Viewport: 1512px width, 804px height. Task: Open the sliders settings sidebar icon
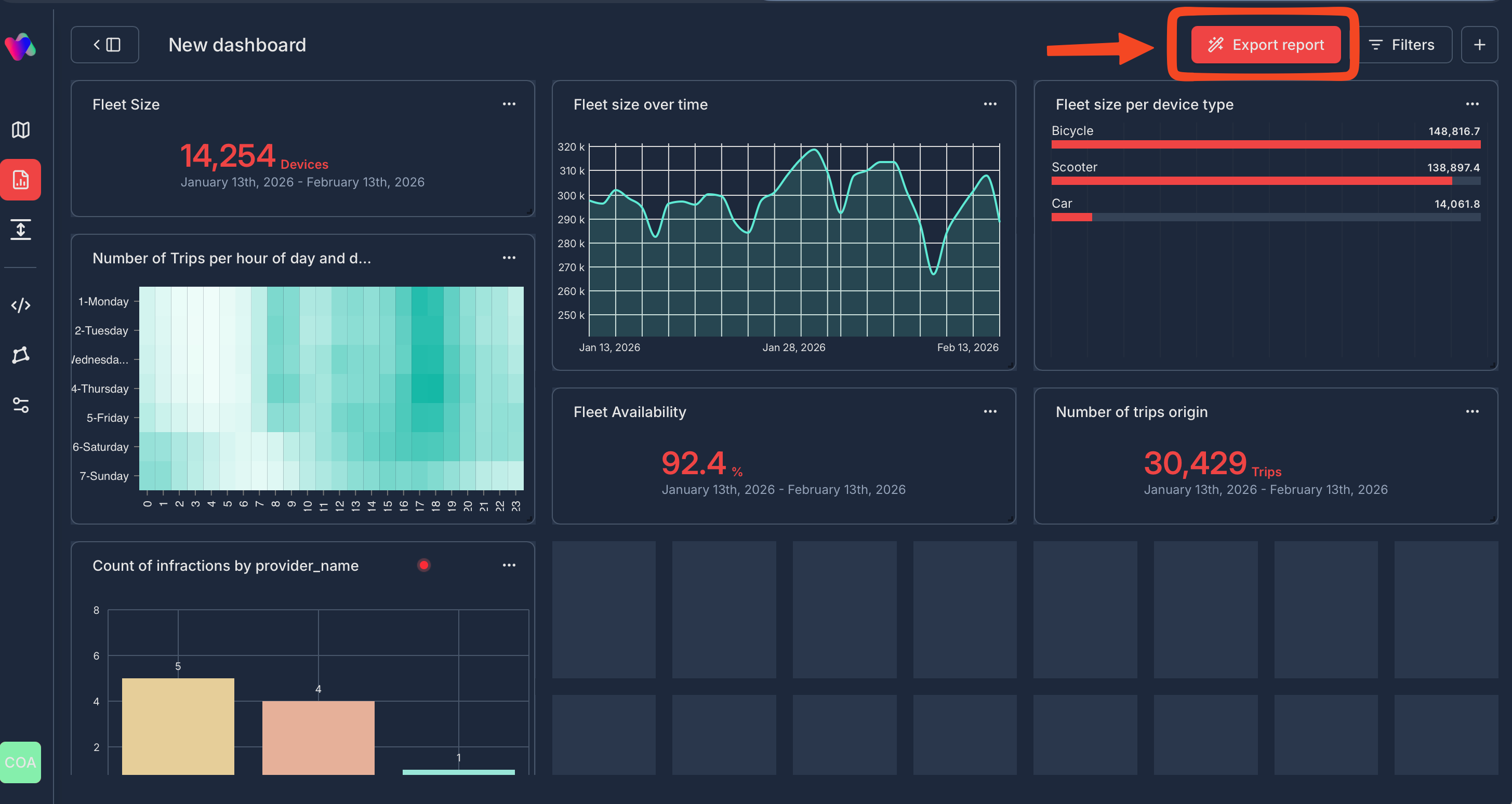tap(21, 405)
